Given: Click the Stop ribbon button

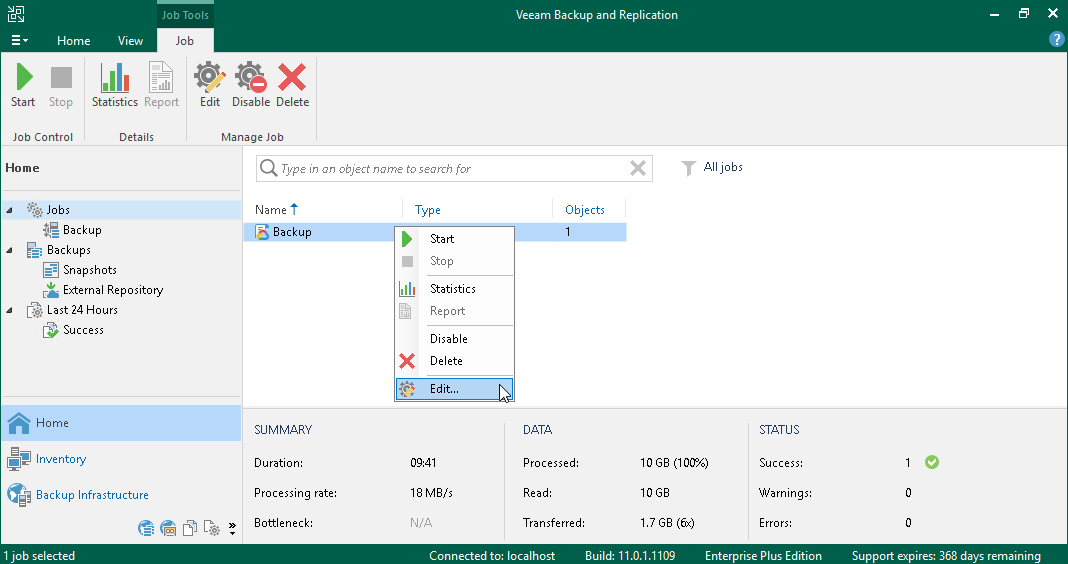Looking at the screenshot, I should [61, 85].
